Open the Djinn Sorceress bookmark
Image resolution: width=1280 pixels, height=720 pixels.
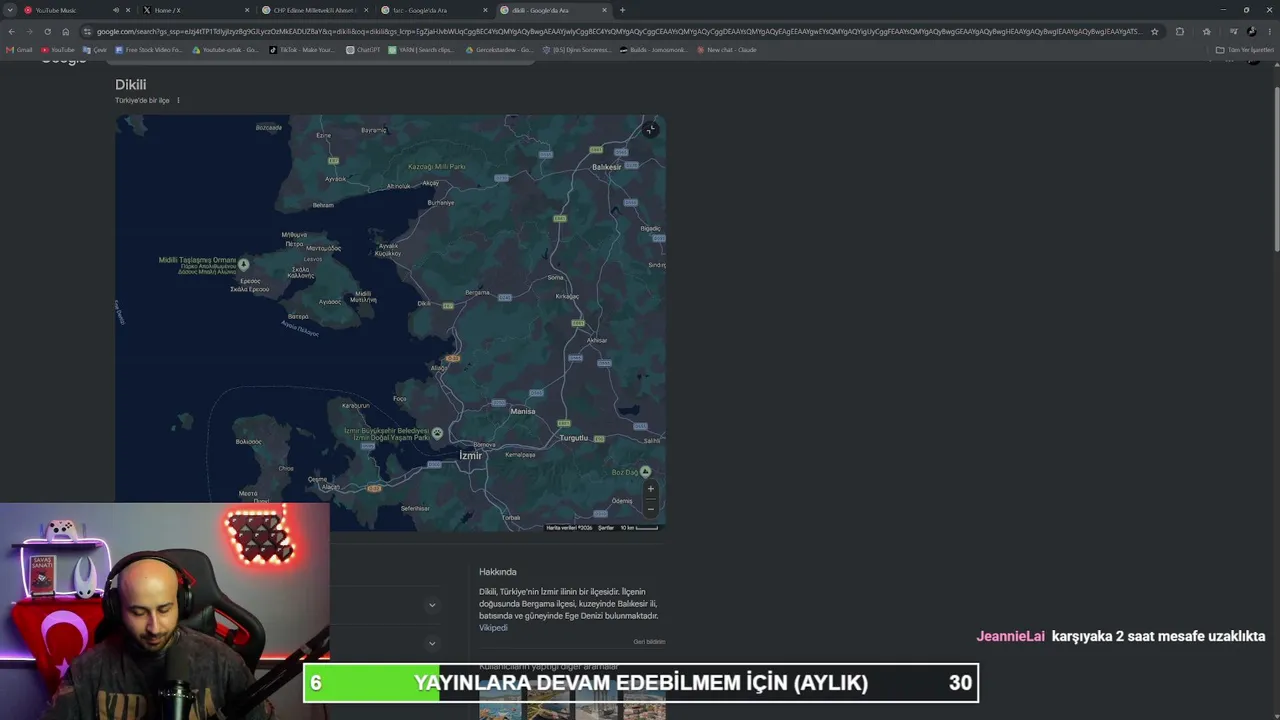(x=576, y=50)
